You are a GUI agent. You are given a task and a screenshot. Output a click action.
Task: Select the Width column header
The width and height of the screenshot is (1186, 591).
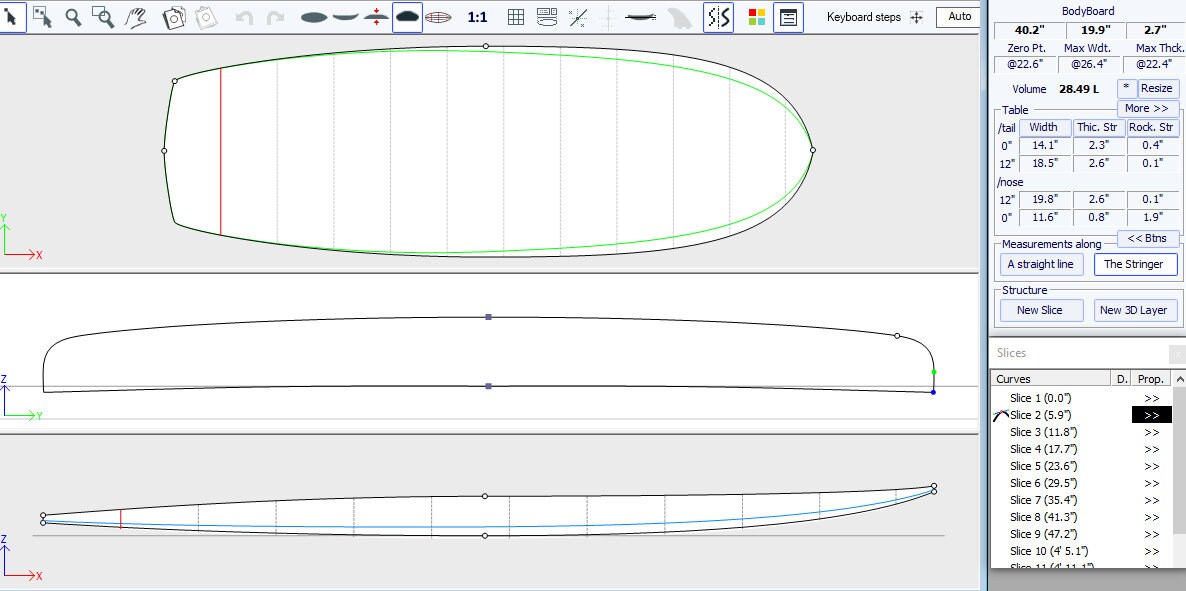[1044, 127]
